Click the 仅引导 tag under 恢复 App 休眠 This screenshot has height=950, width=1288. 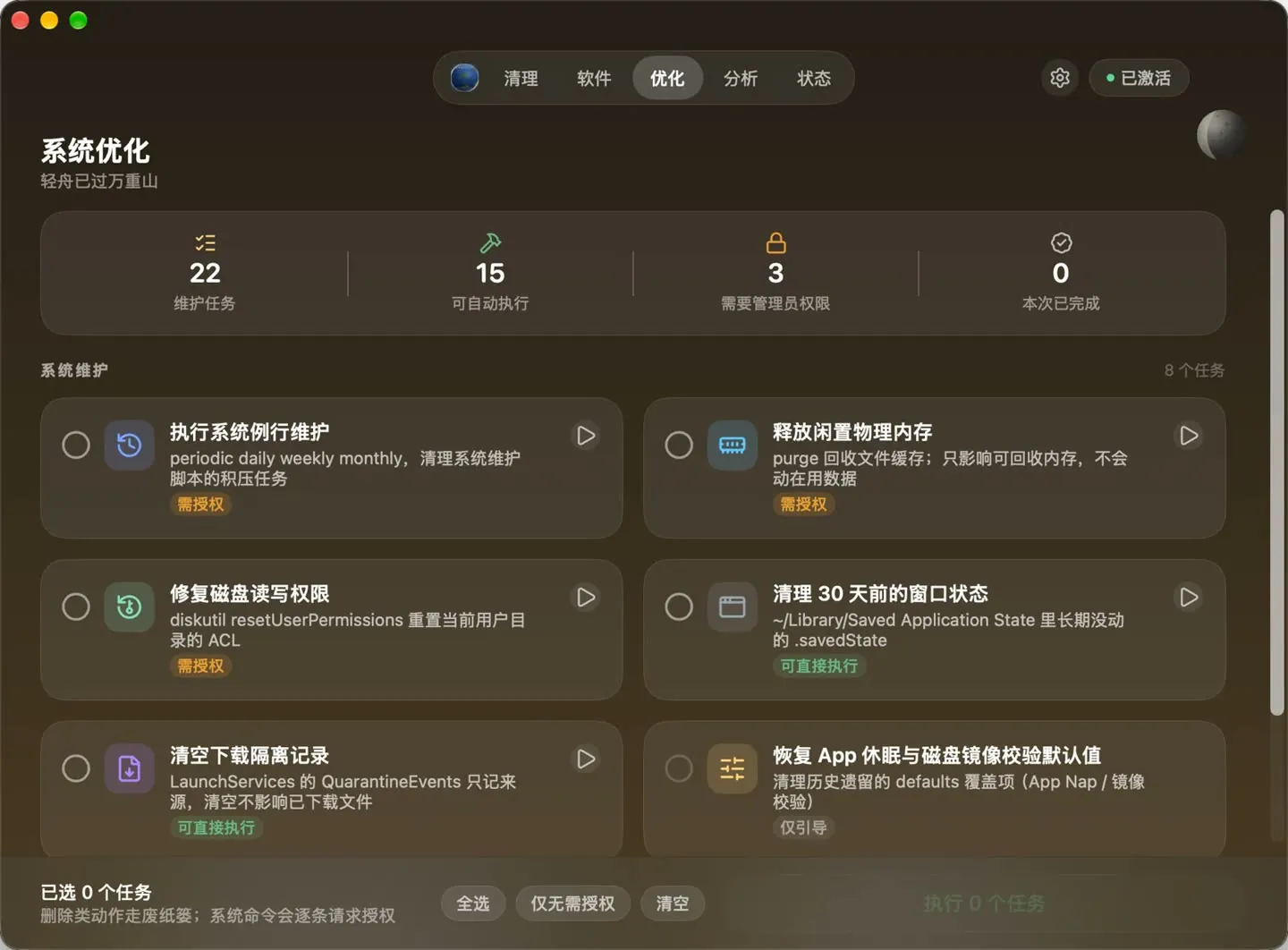click(803, 828)
